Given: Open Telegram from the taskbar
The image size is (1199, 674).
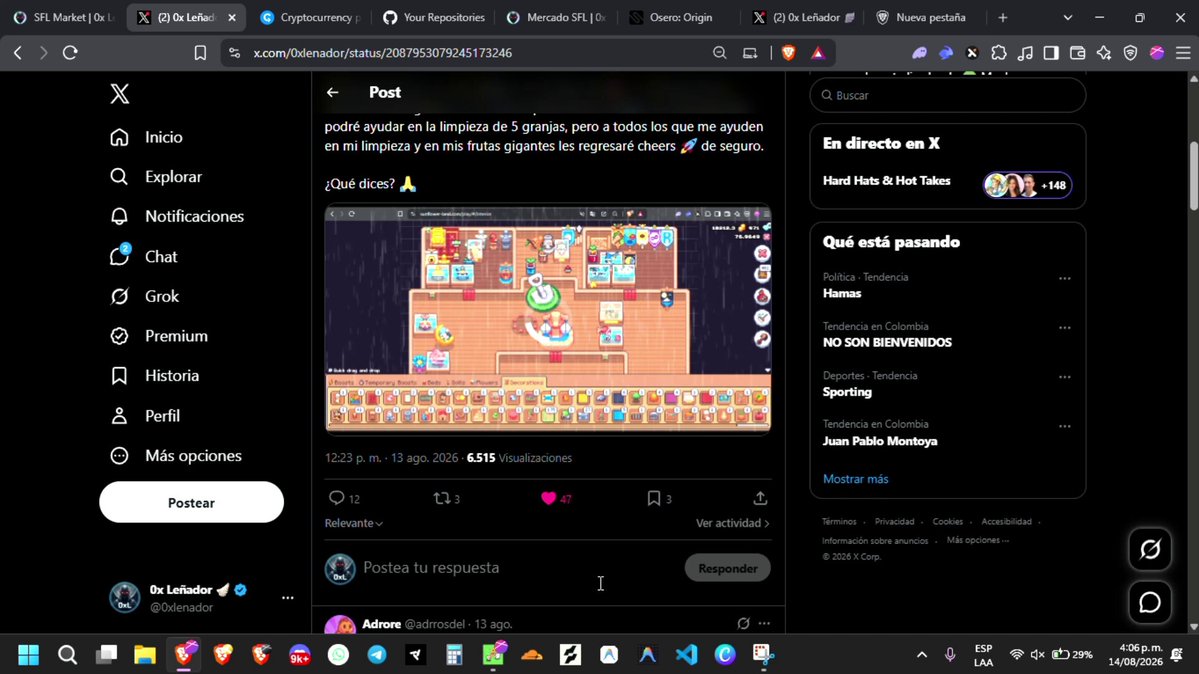Looking at the screenshot, I should [377, 654].
